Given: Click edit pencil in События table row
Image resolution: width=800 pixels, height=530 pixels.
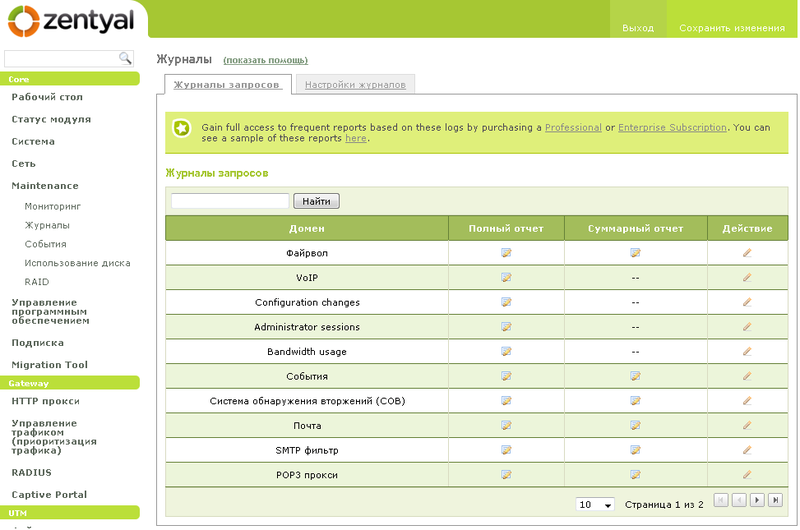Looking at the screenshot, I should [746, 376].
